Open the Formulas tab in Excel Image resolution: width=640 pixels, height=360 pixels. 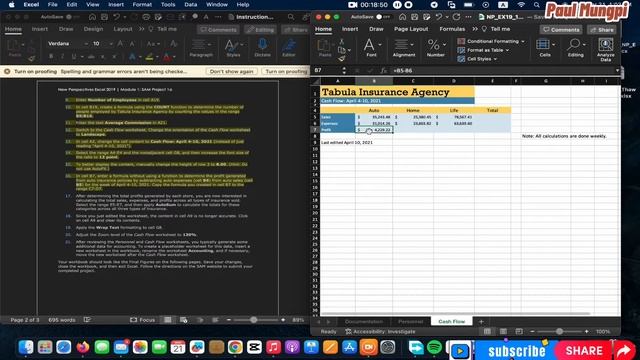coord(452,29)
